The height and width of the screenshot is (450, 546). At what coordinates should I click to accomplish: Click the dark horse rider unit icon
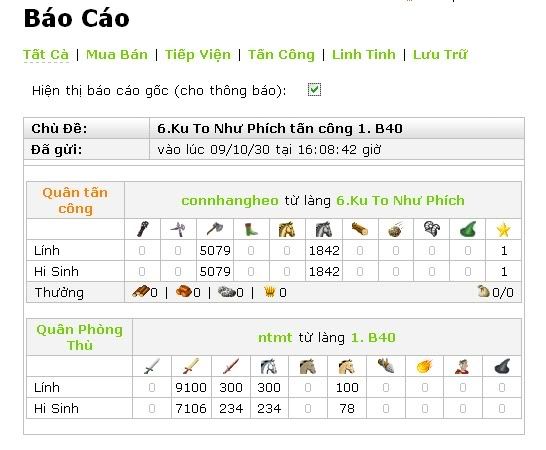(323, 229)
